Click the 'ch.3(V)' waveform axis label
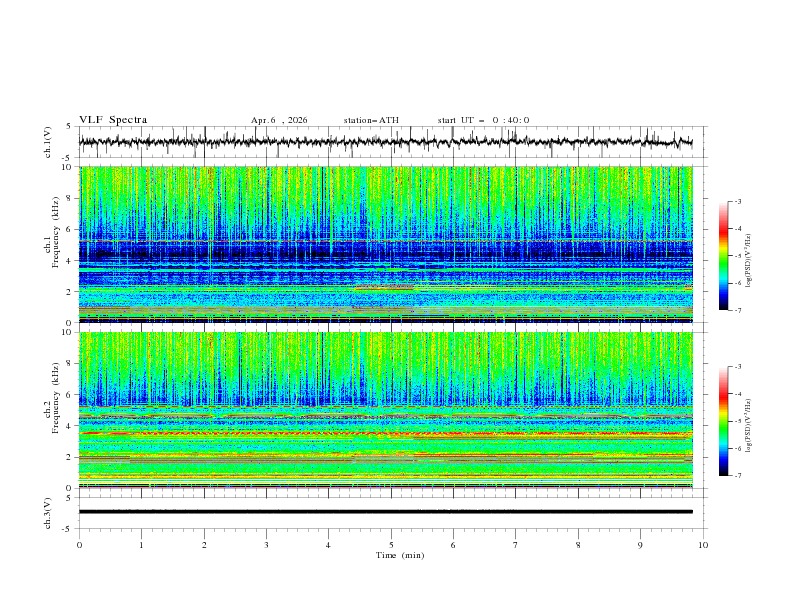The width and height of the screenshot is (792, 612). point(48,513)
